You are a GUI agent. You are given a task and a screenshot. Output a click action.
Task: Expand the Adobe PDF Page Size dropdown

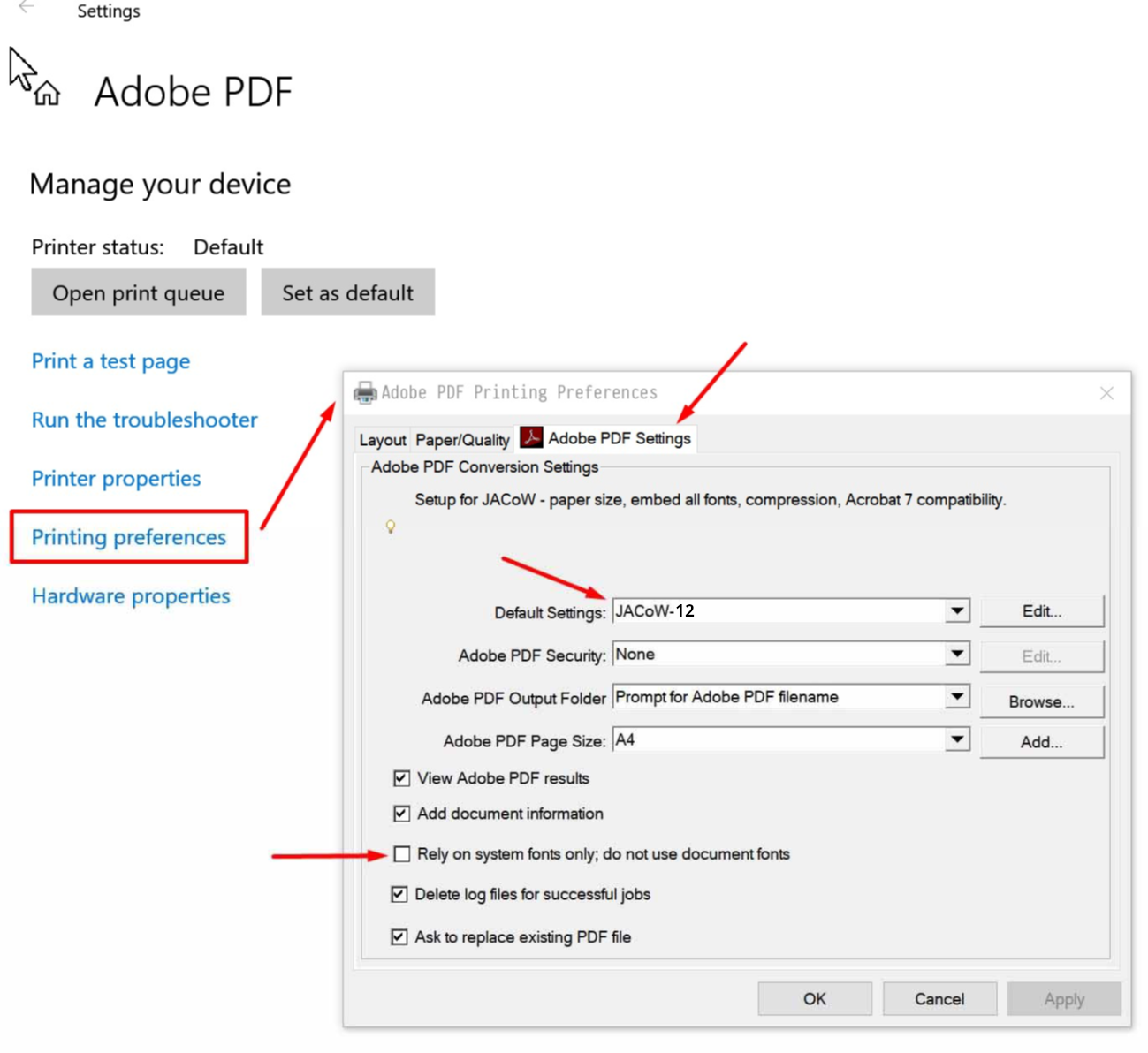(x=956, y=740)
